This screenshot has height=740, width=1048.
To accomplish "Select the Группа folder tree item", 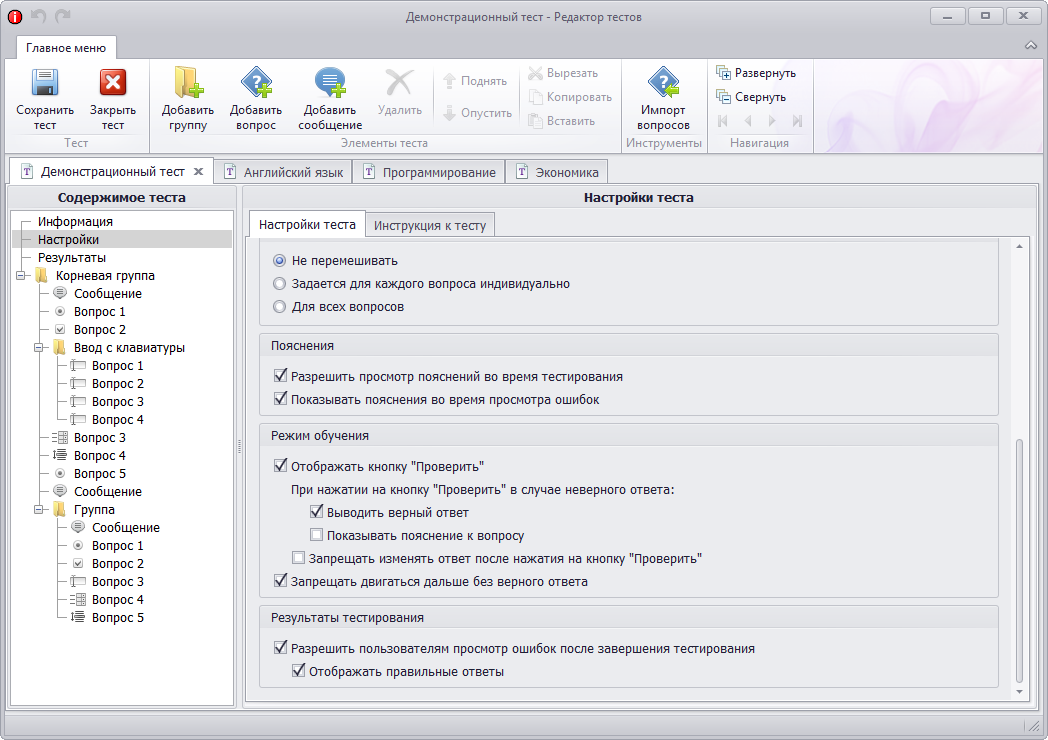I will point(94,509).
